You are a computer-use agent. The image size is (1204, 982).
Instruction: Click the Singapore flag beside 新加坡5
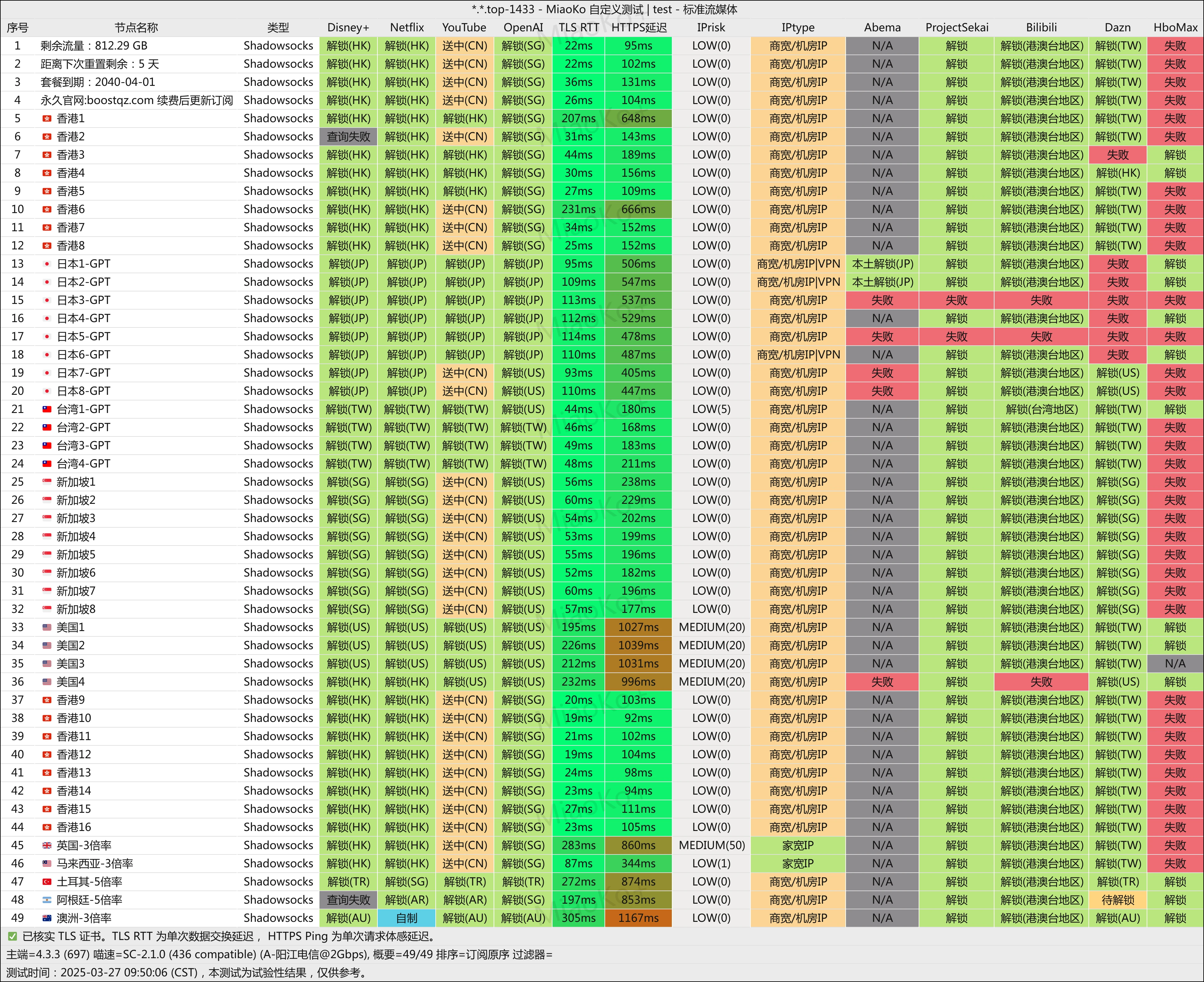point(47,554)
